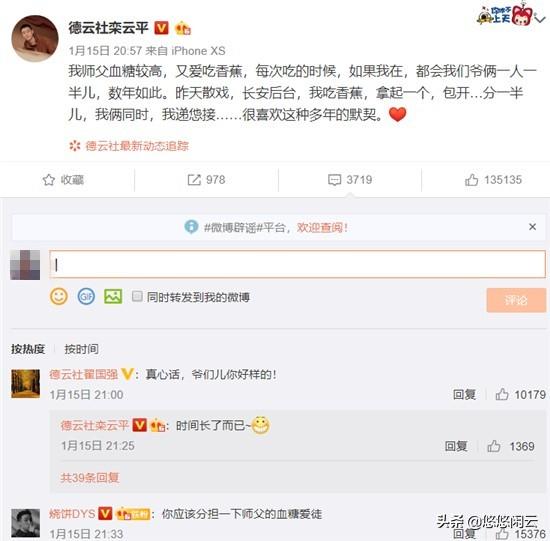Like the post with 135135 thumbs-up

click(x=471, y=180)
